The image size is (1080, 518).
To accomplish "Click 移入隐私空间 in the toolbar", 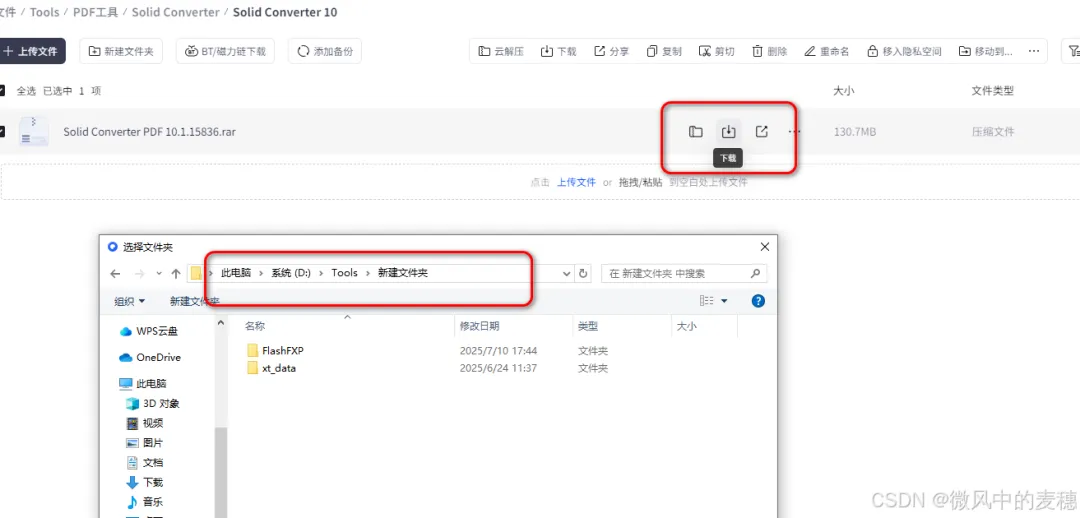I will coord(904,51).
